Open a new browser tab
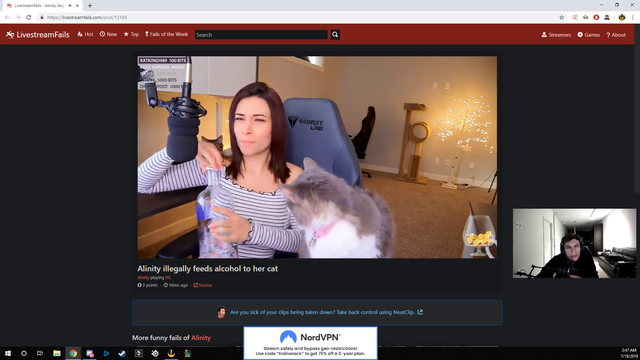The width and height of the screenshot is (640, 360). [x=90, y=6]
